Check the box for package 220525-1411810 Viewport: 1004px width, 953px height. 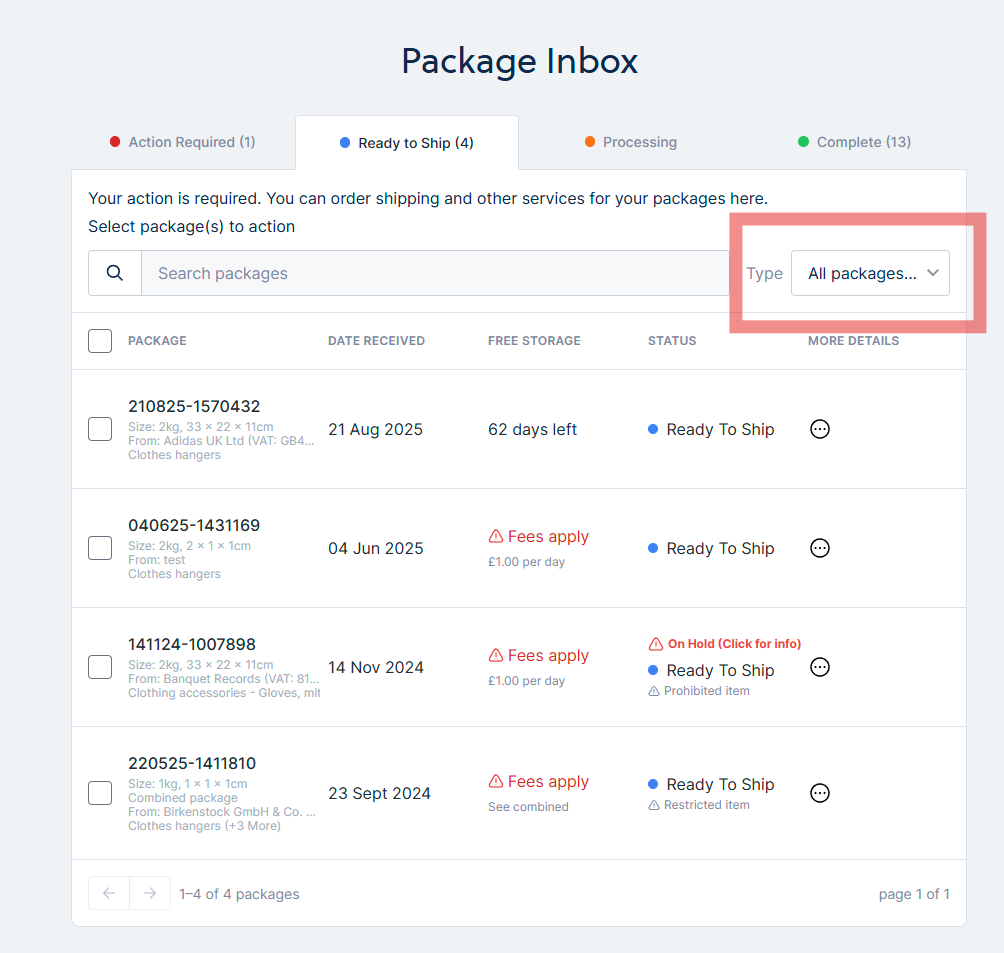[x=100, y=793]
